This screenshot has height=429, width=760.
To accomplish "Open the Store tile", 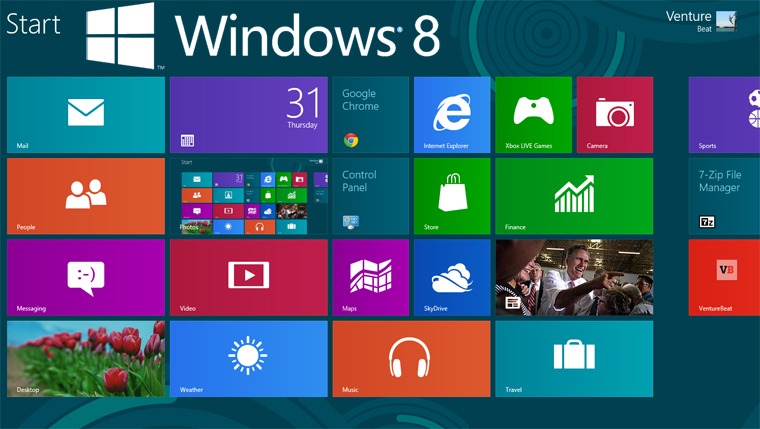I will (452, 196).
